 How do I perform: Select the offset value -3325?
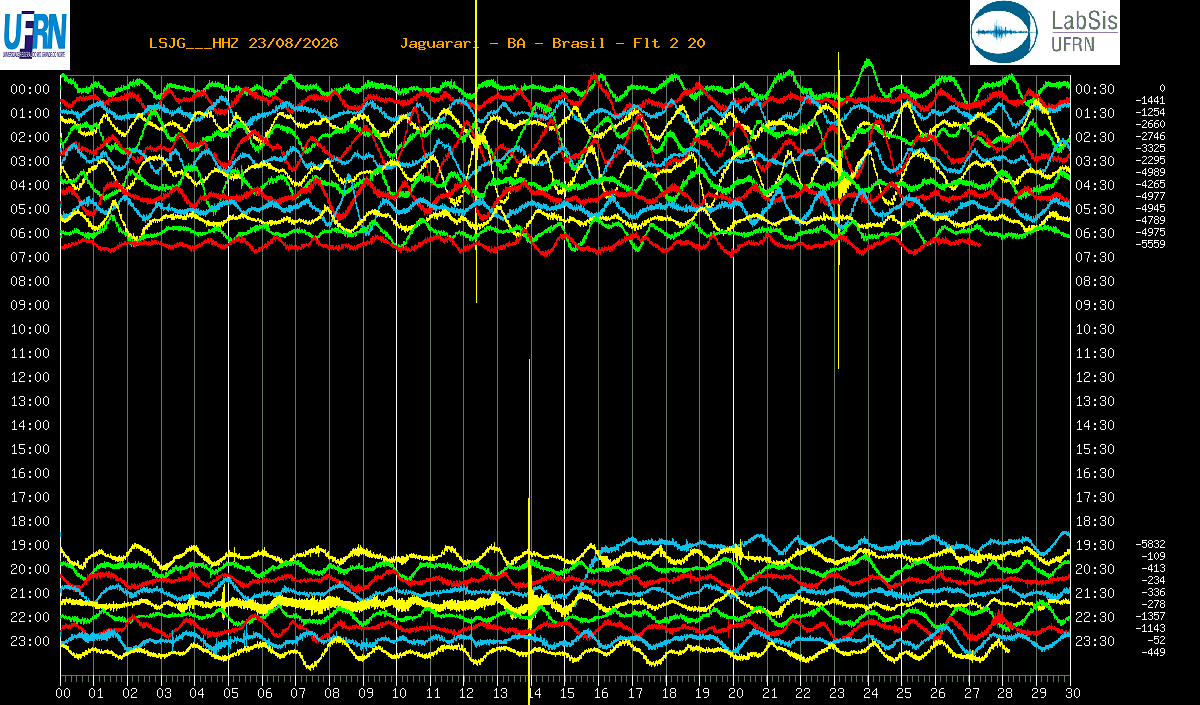1151,148
